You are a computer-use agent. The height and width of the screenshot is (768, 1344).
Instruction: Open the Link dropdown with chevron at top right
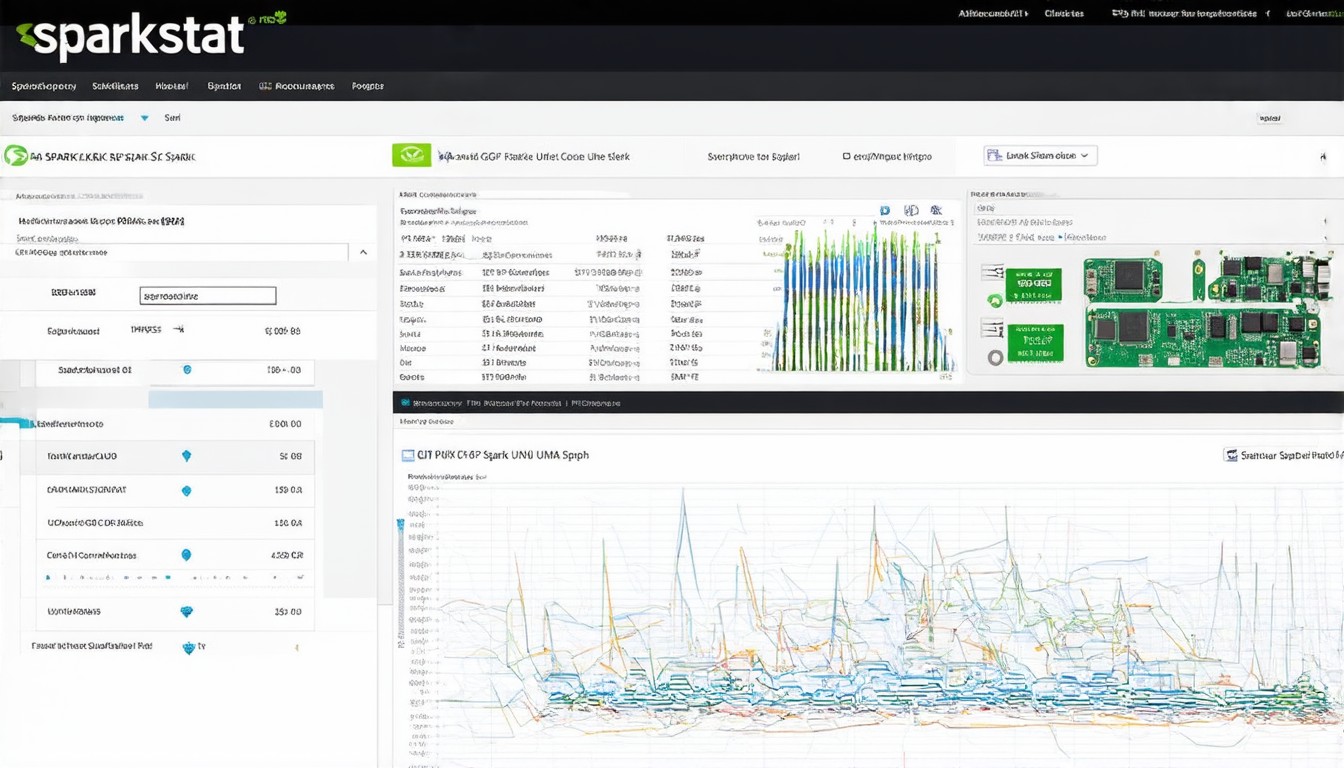[1040, 156]
